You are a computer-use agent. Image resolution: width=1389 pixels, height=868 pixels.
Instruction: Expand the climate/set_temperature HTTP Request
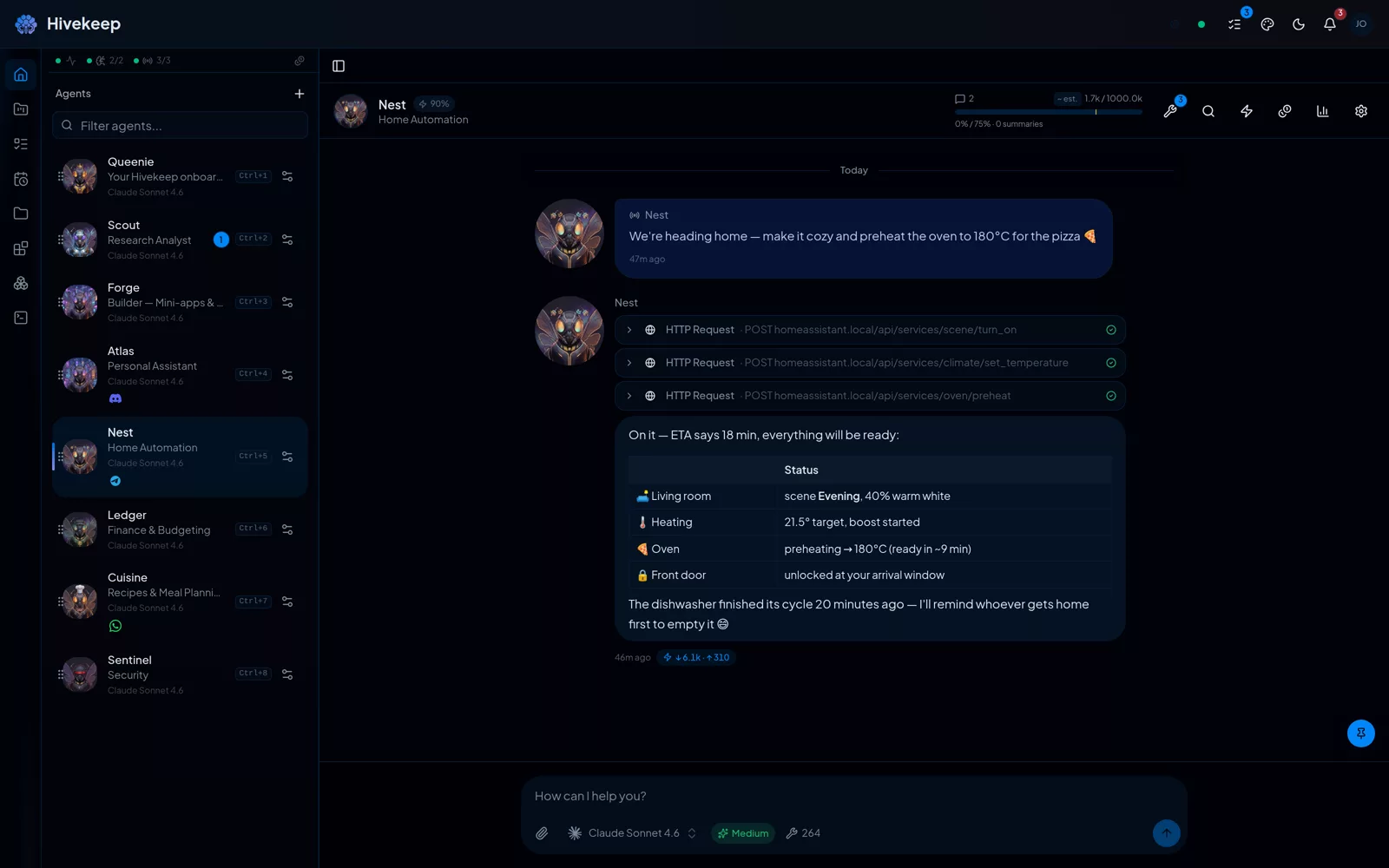coord(870,363)
